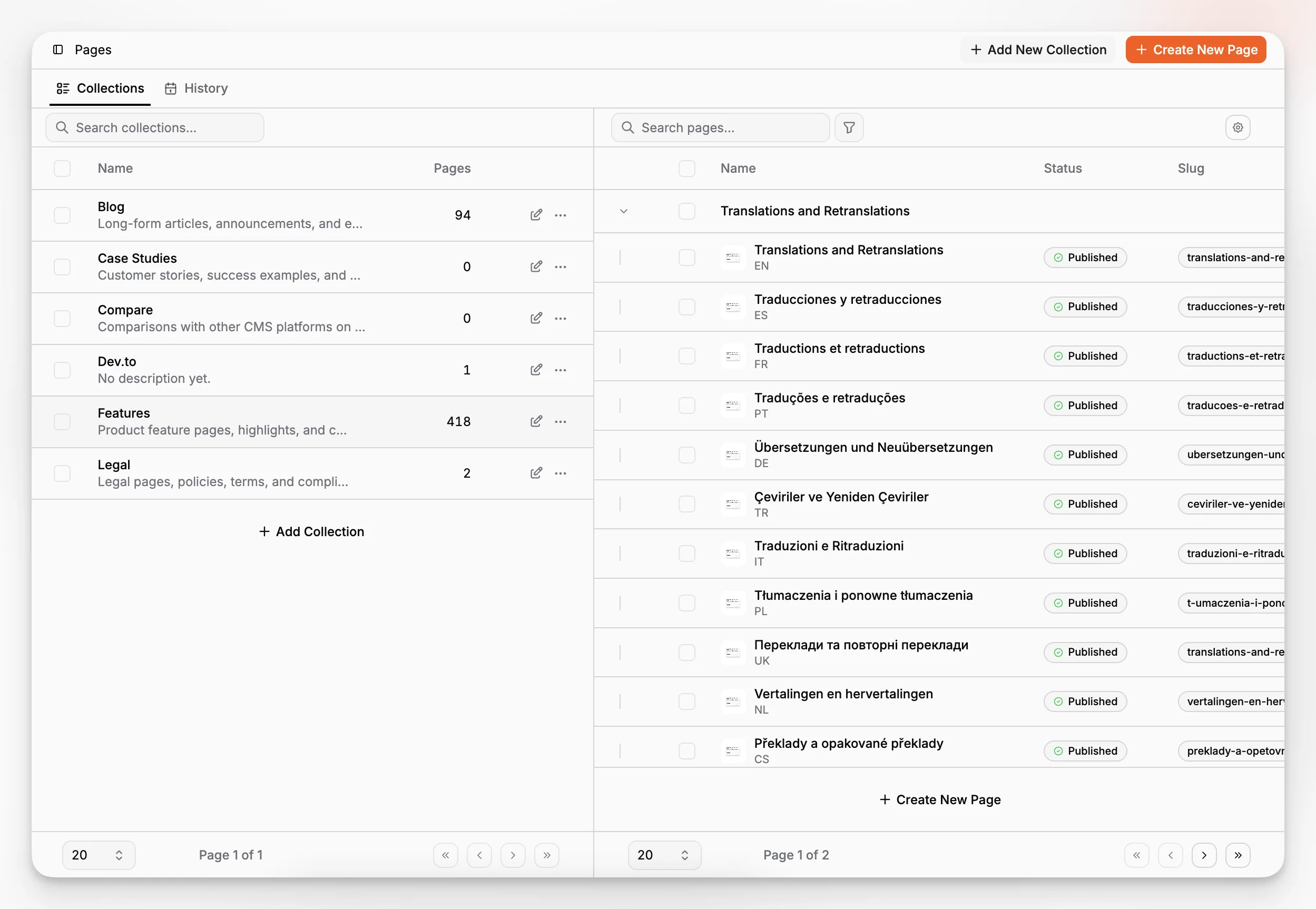Click the Pages column header in collections
Viewport: 1316px width, 909px height.
pyautogui.click(x=452, y=169)
